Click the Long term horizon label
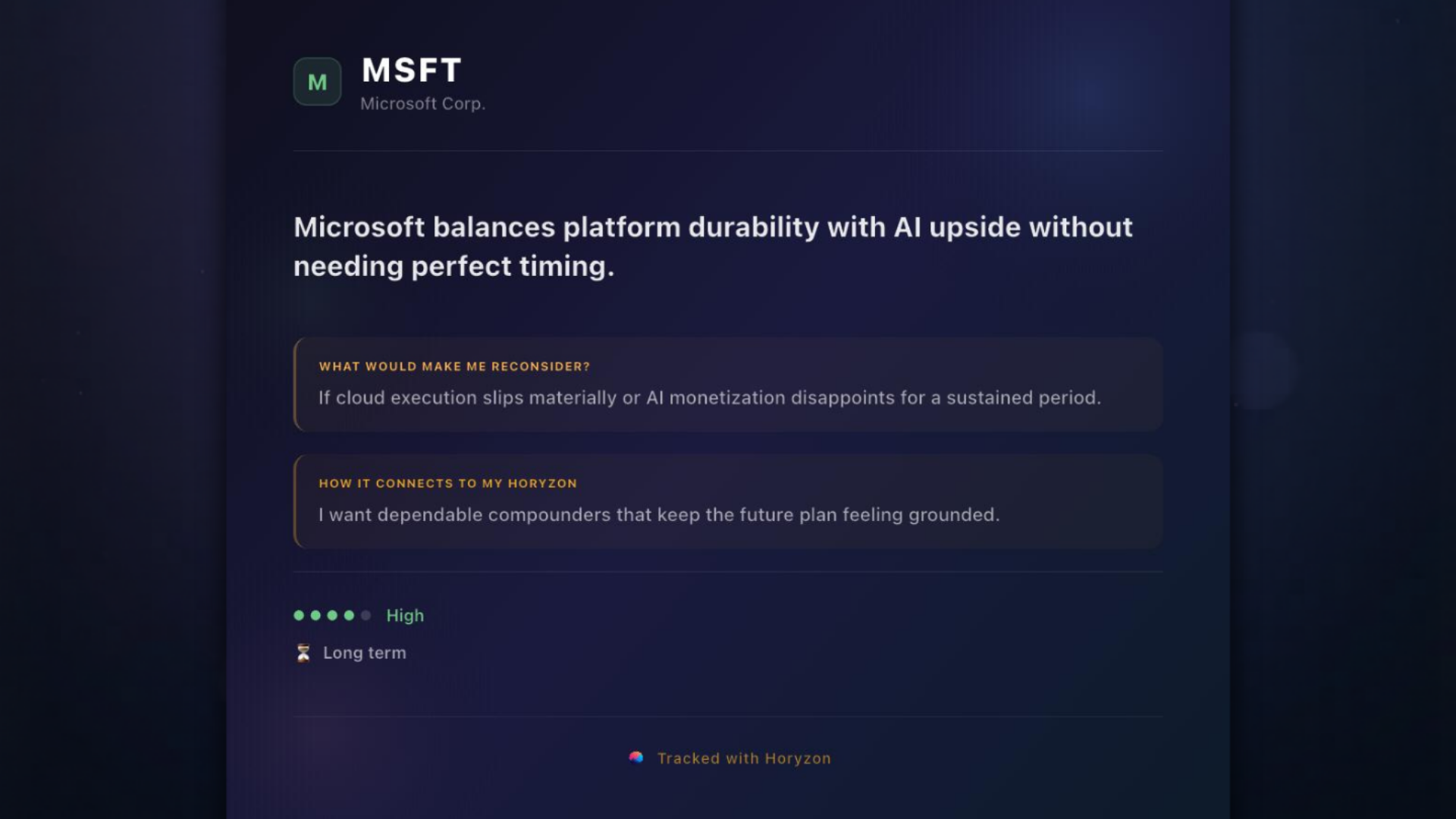Screen dimensions: 1456x819 (x=365, y=653)
